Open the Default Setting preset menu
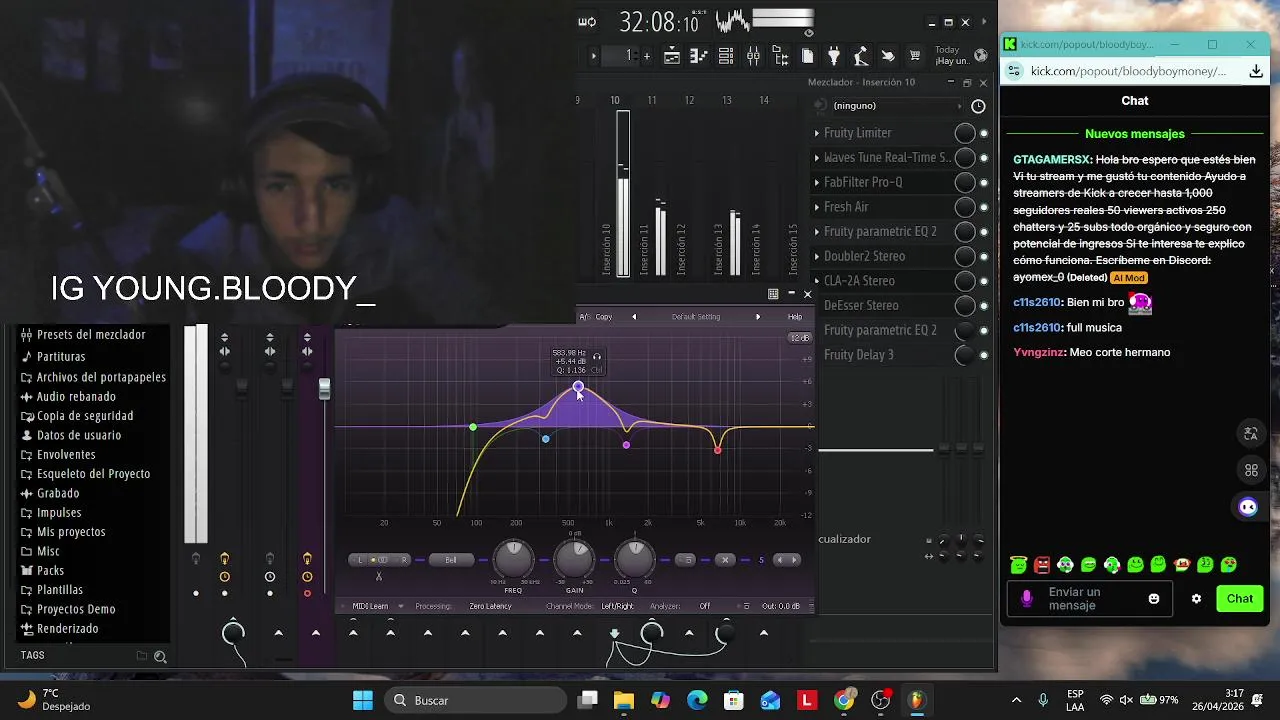 696,317
